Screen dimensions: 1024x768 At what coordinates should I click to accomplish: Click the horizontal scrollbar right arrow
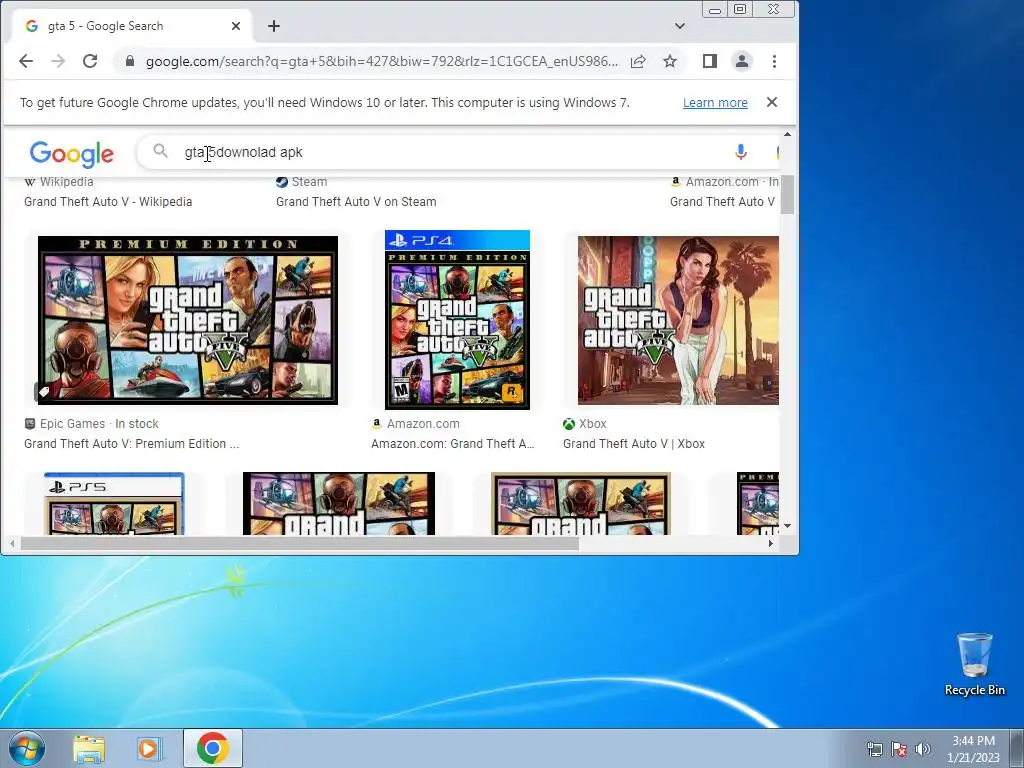tap(771, 543)
